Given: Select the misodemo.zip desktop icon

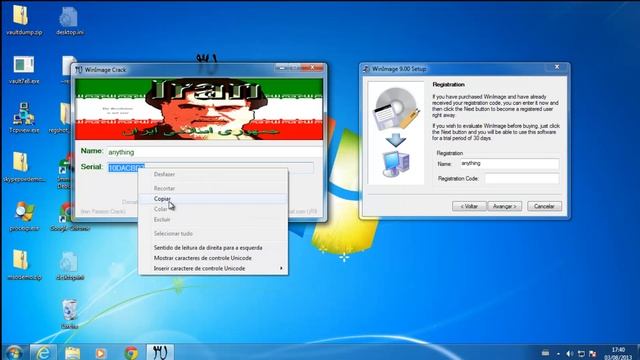Looking at the screenshot, I should tap(24, 265).
